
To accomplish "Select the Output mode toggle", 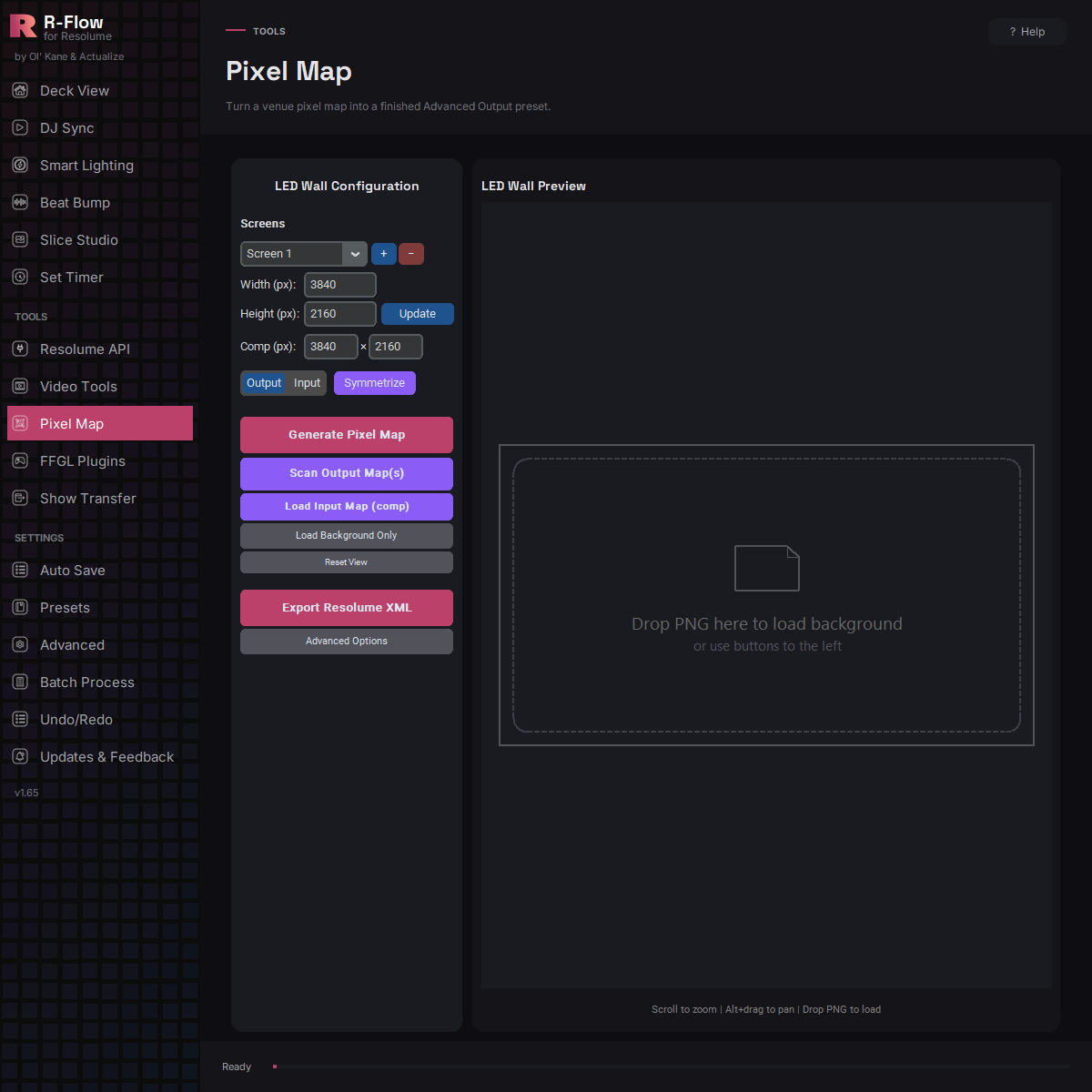I will click(x=264, y=383).
